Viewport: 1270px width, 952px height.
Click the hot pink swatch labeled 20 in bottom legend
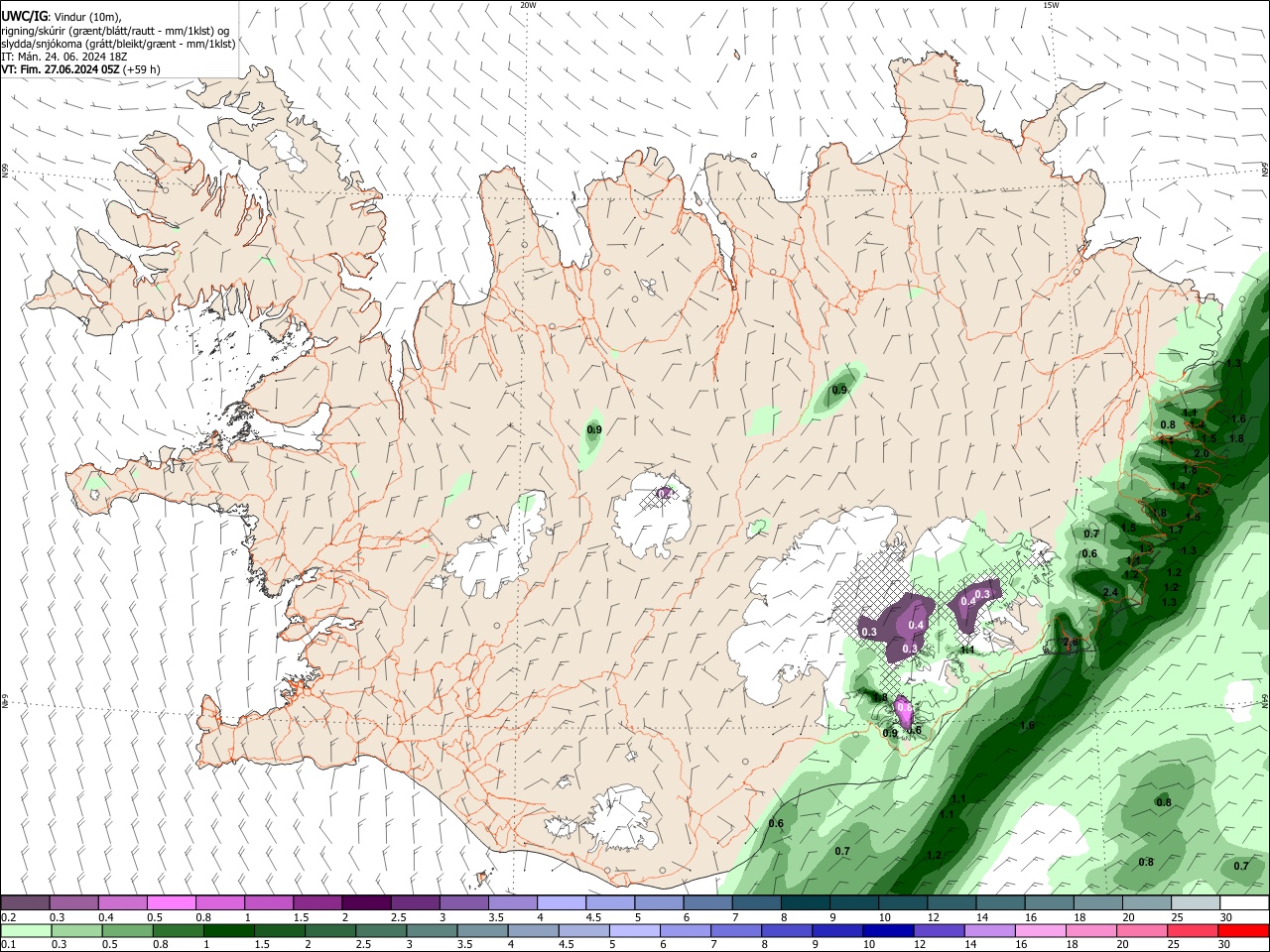click(1142, 930)
